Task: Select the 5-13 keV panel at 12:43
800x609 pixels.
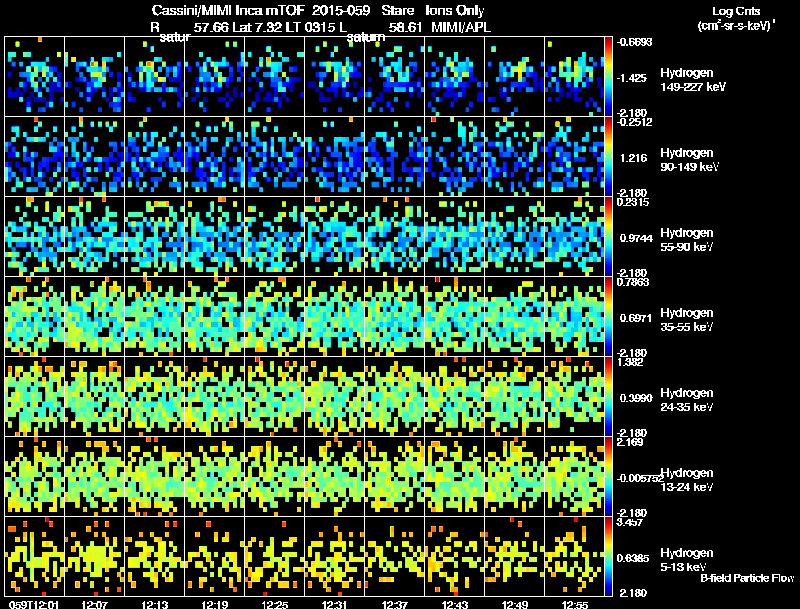Action: [x=455, y=556]
